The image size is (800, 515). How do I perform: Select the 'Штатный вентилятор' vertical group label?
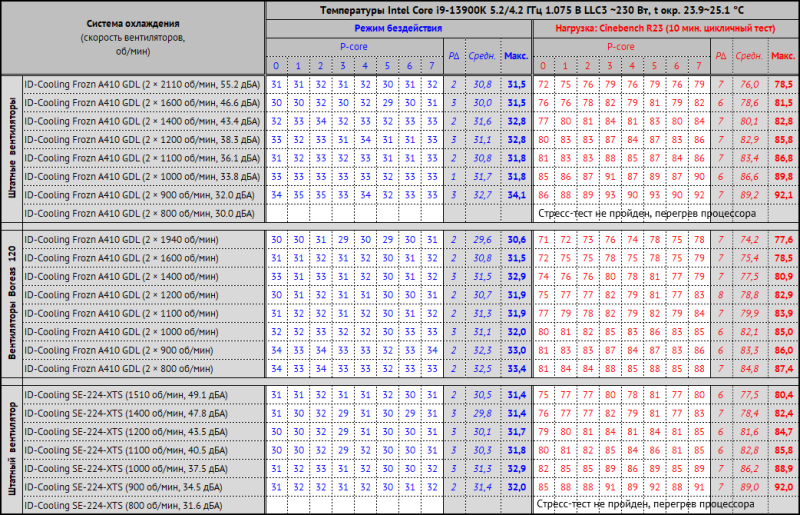click(12, 449)
